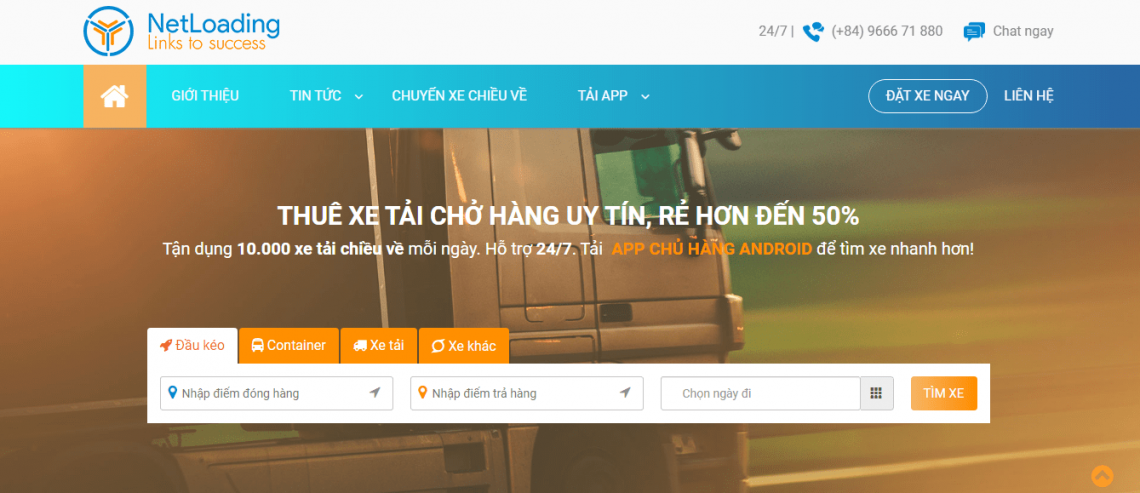Open CHUYẾN XE CHIỀU VỀ menu item
This screenshot has width=1140, height=493.
click(459, 96)
